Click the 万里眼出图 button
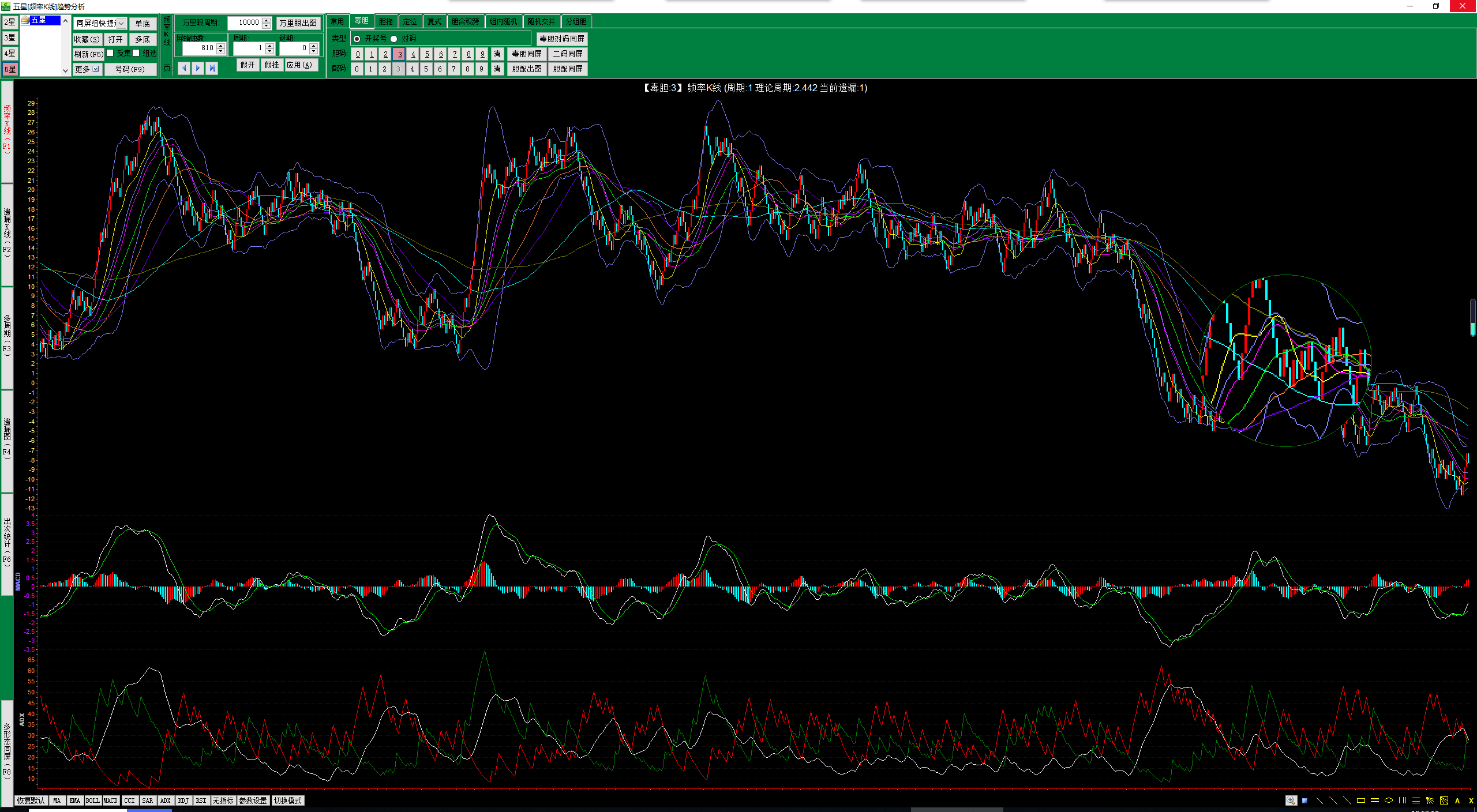This screenshot has height=812, width=1477. pyautogui.click(x=298, y=23)
